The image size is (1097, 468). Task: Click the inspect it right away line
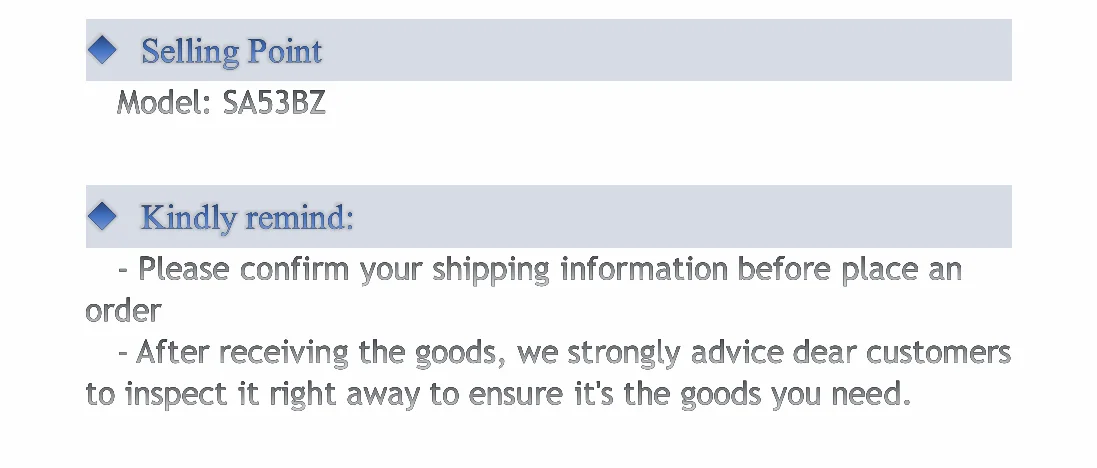(498, 394)
